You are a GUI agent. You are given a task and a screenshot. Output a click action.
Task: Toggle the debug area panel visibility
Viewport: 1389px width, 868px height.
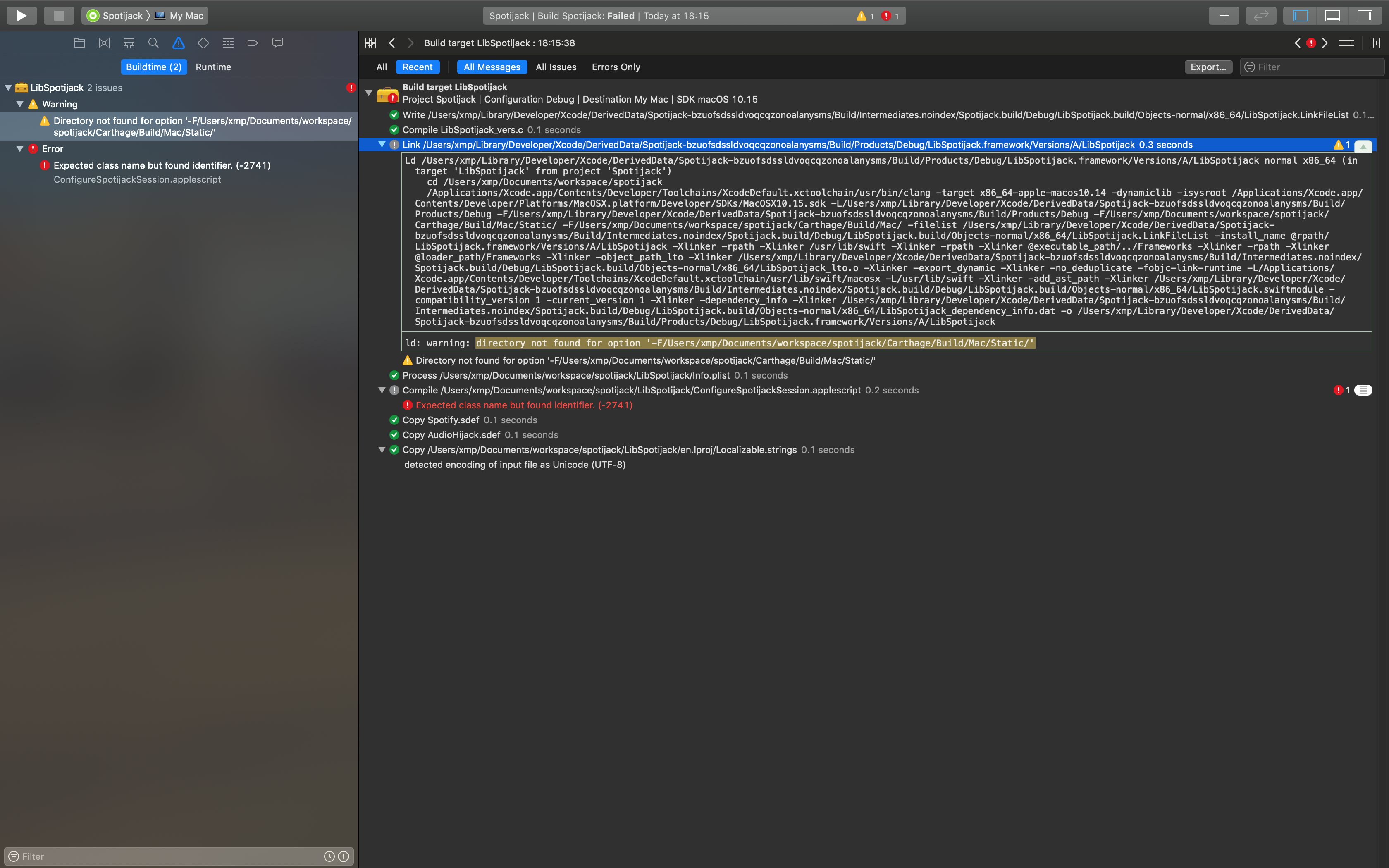pyautogui.click(x=1332, y=16)
